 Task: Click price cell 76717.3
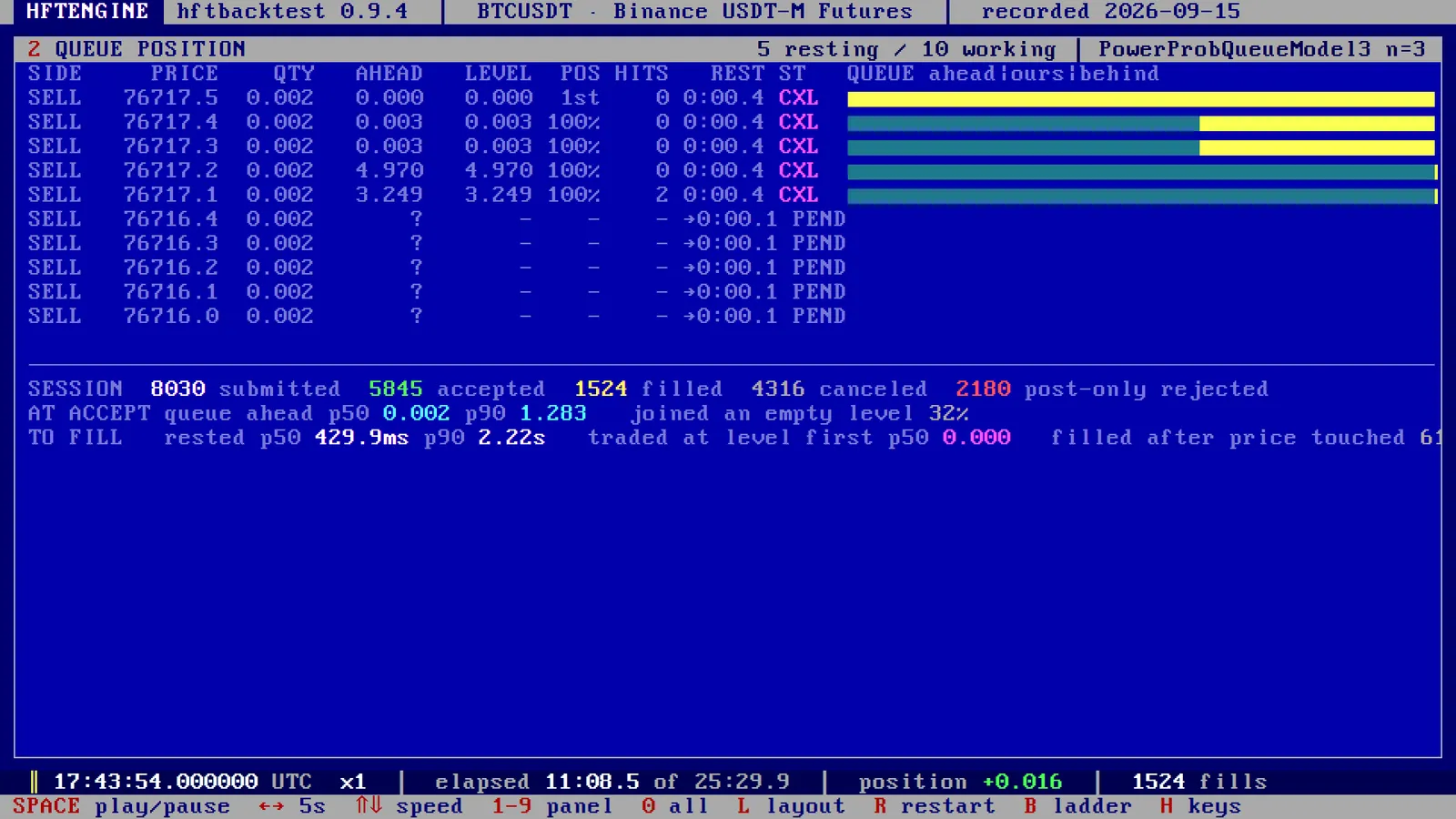click(171, 147)
